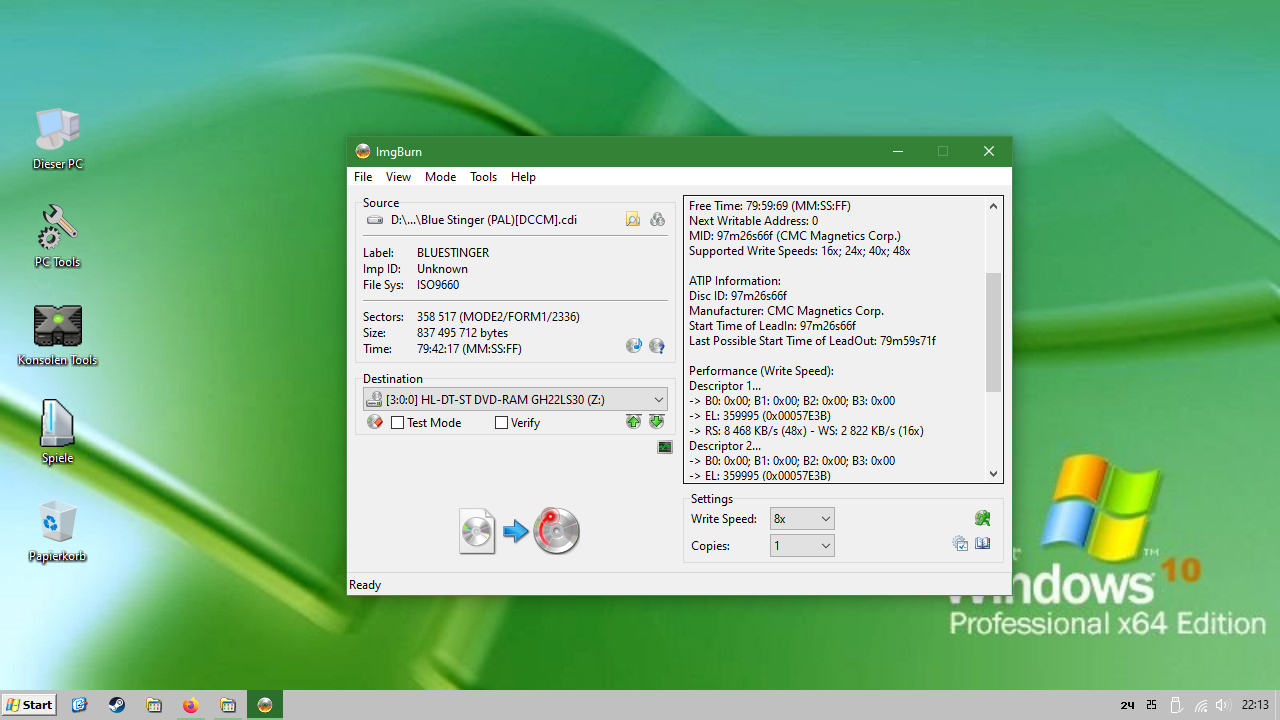Click the line 'Free Time: 79:59:69 (MM:SS:FF)'
Screen dimensions: 1280x720
(x=770, y=206)
